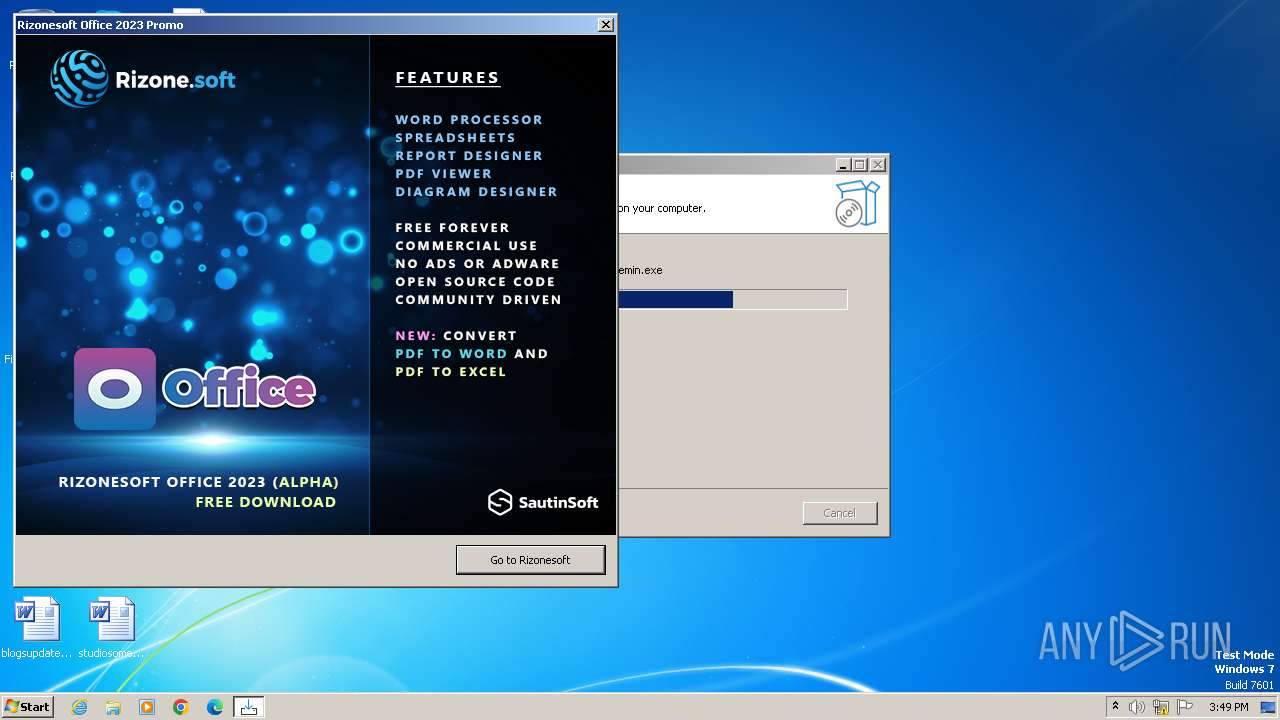This screenshot has height=720, width=1280.
Task: Open Windows Explorer from taskbar
Action: pos(113,707)
